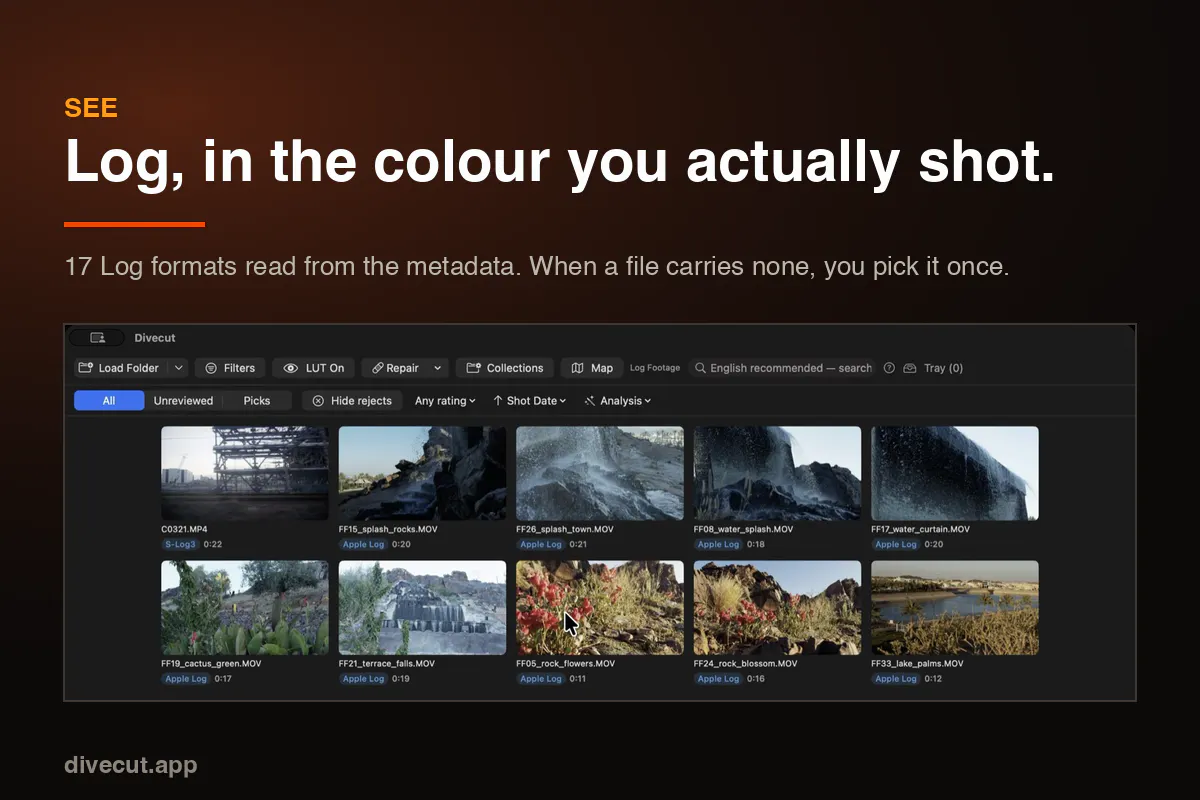
Task: Switch to the Picks tab
Action: [x=257, y=400]
